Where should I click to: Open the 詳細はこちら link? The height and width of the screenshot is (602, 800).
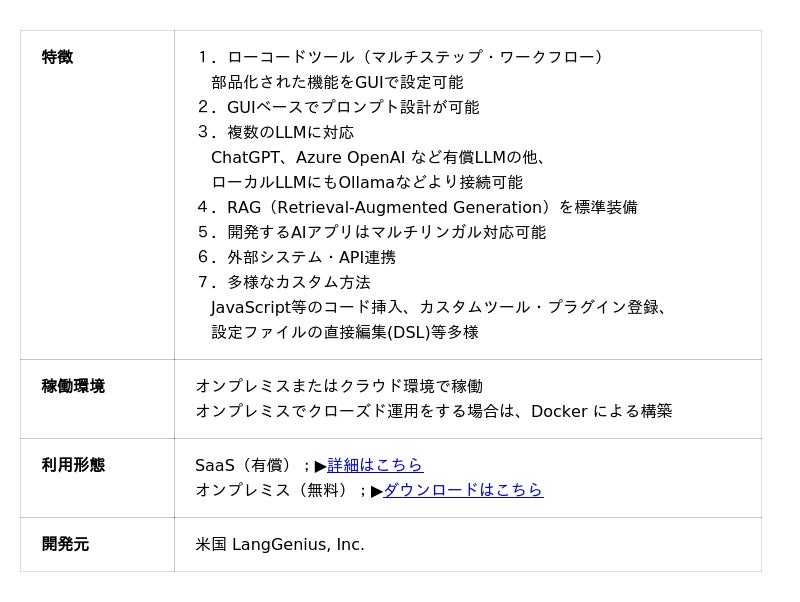pyautogui.click(x=375, y=465)
